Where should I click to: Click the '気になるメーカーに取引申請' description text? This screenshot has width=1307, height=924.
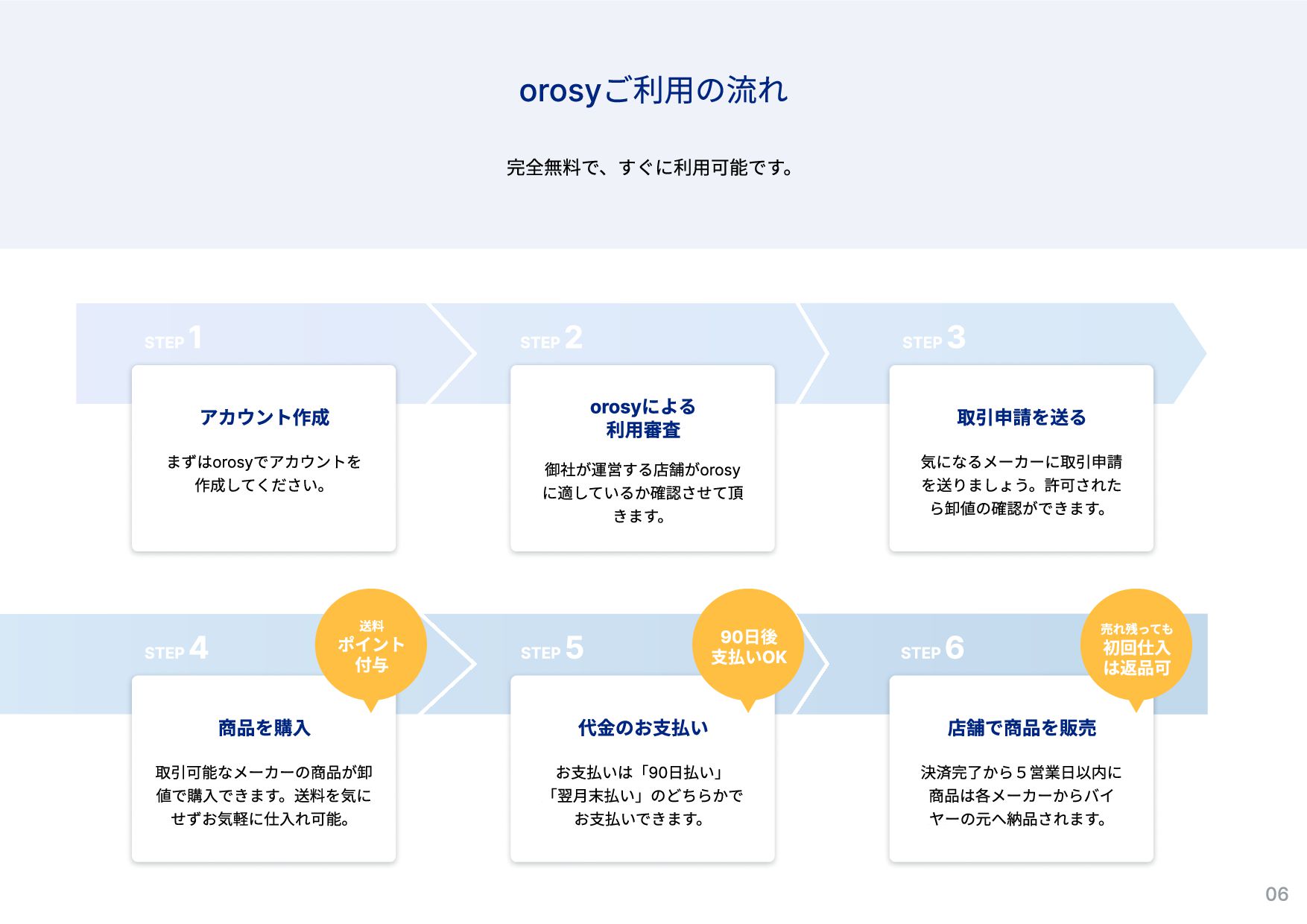point(1022,462)
